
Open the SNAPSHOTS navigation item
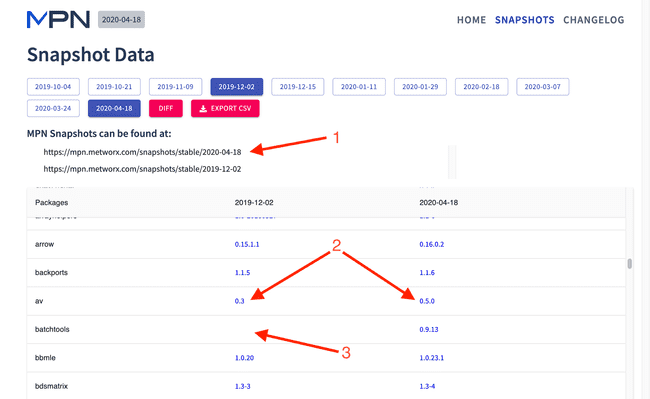click(524, 20)
